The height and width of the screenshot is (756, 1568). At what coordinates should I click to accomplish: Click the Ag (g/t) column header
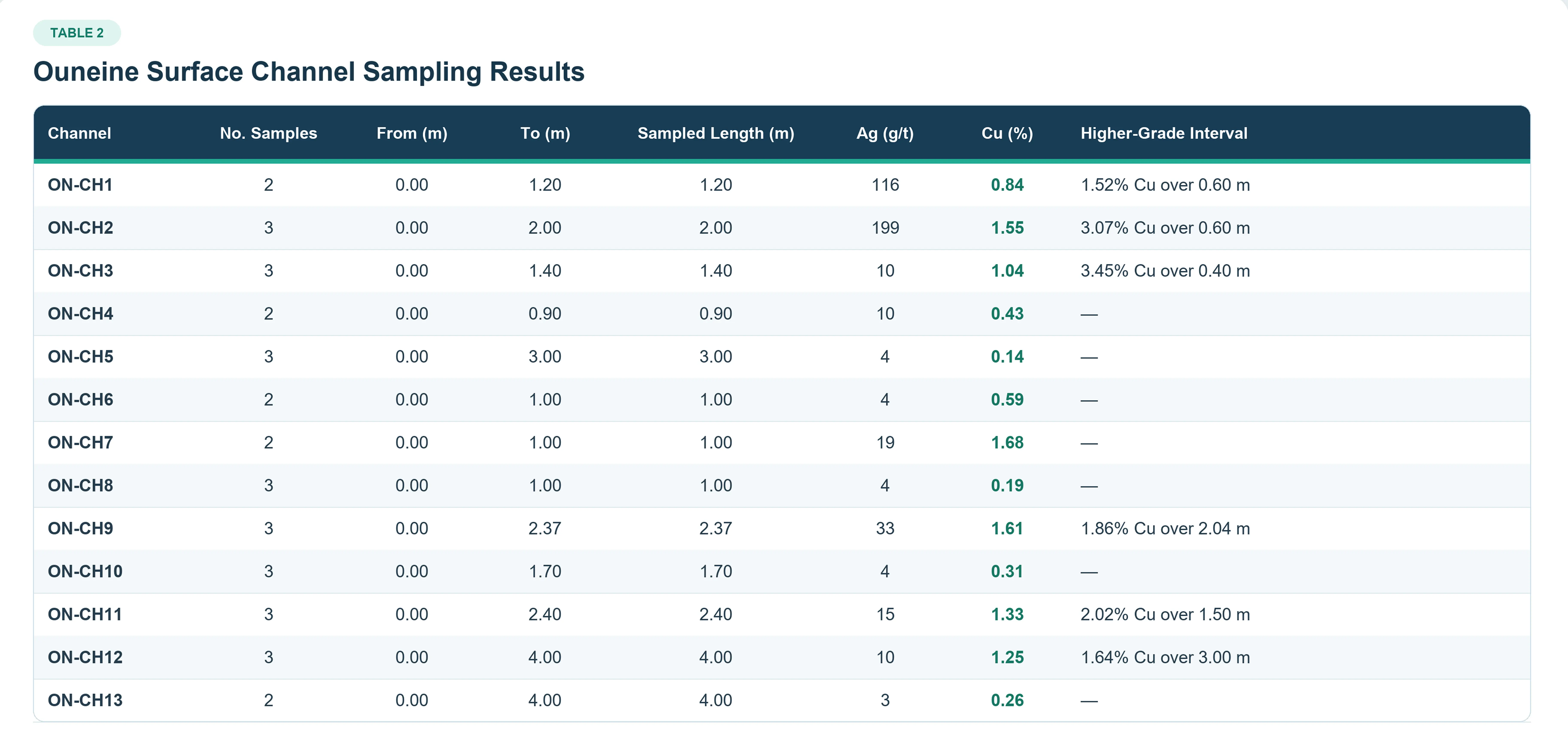pos(885,133)
